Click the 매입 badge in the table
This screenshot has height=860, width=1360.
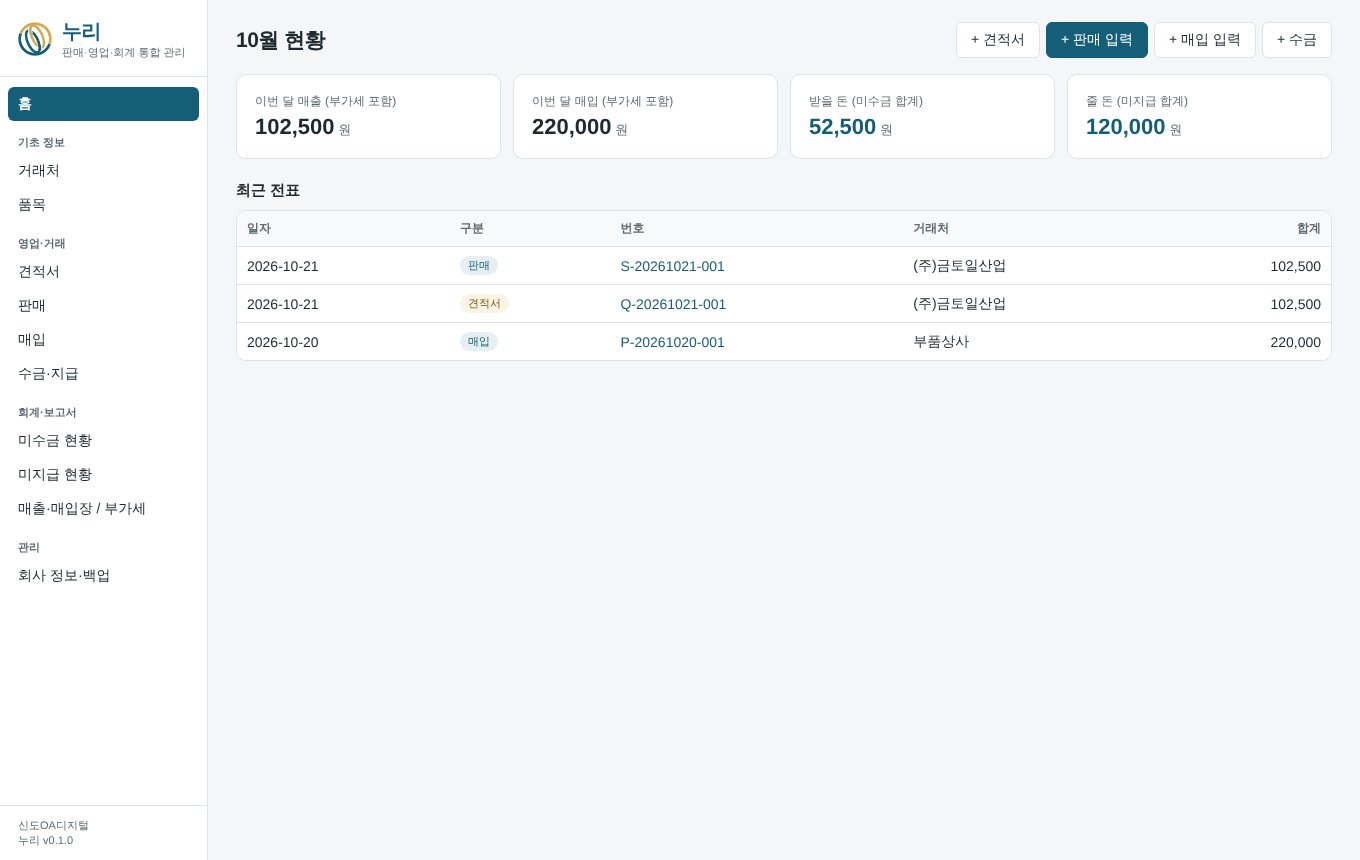[x=479, y=342]
